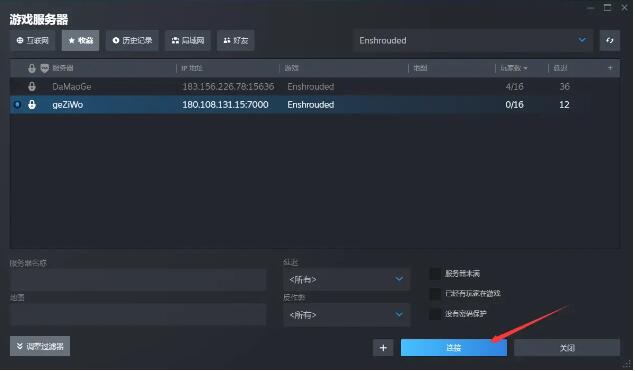Open the History tab

point(132,41)
